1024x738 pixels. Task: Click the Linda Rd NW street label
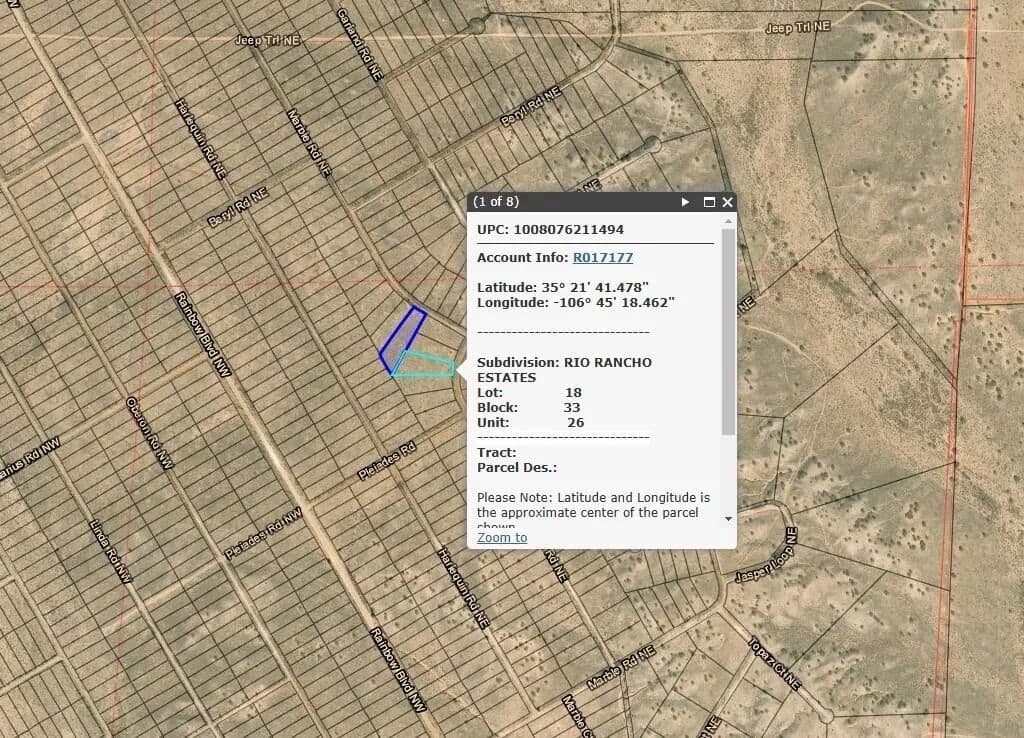(x=110, y=550)
